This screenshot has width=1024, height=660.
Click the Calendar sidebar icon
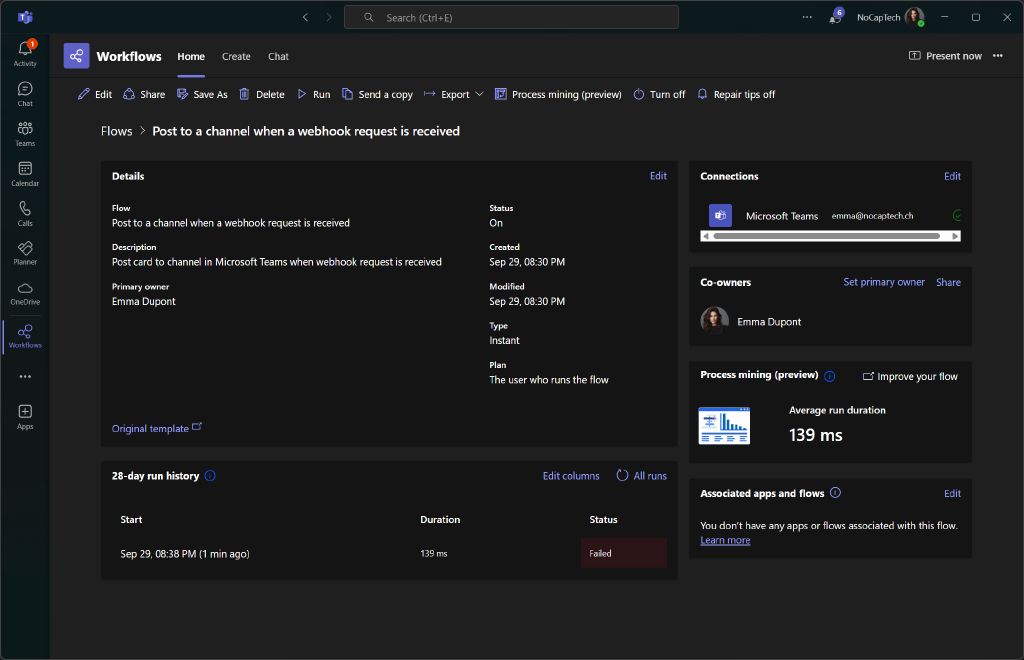click(x=25, y=174)
